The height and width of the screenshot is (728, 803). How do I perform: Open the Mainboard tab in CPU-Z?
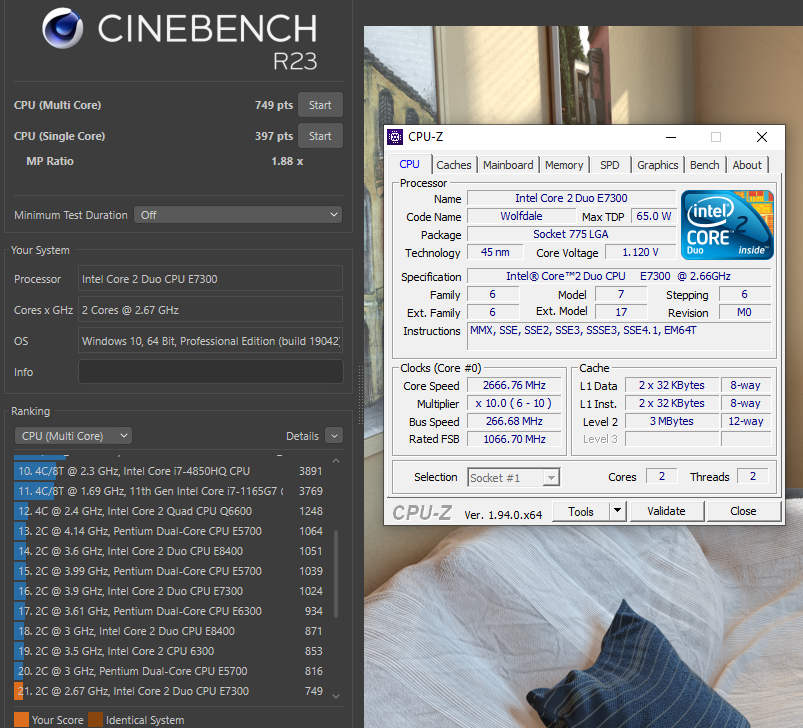tap(508, 165)
